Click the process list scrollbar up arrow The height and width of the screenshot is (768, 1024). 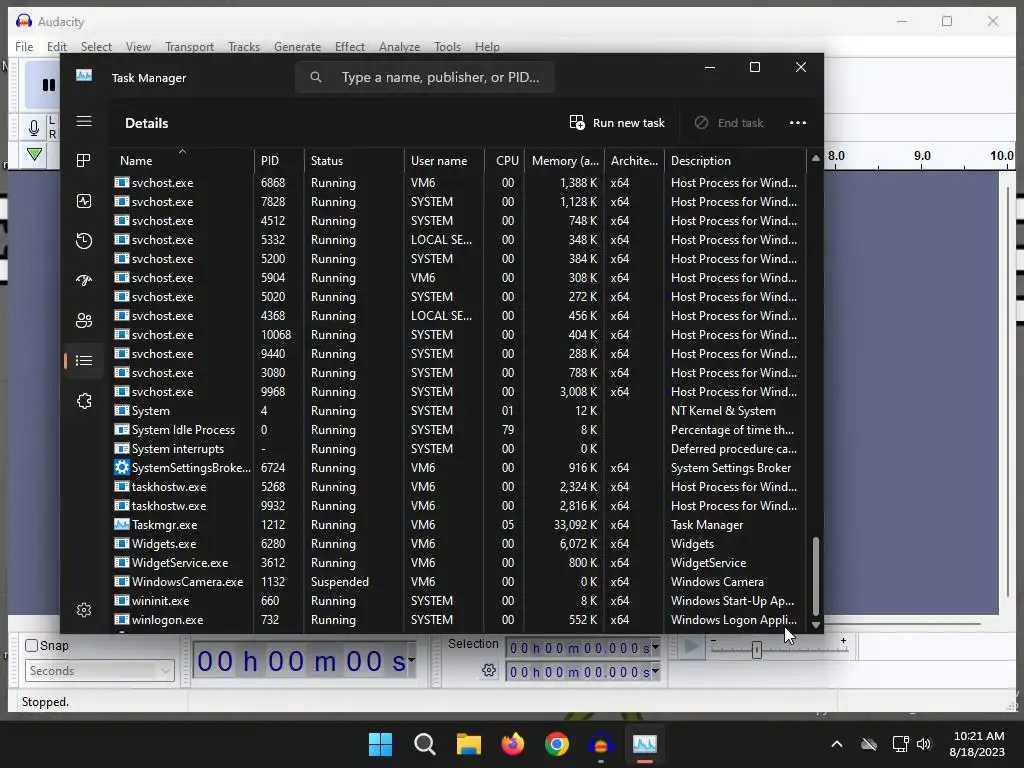[x=815, y=158]
